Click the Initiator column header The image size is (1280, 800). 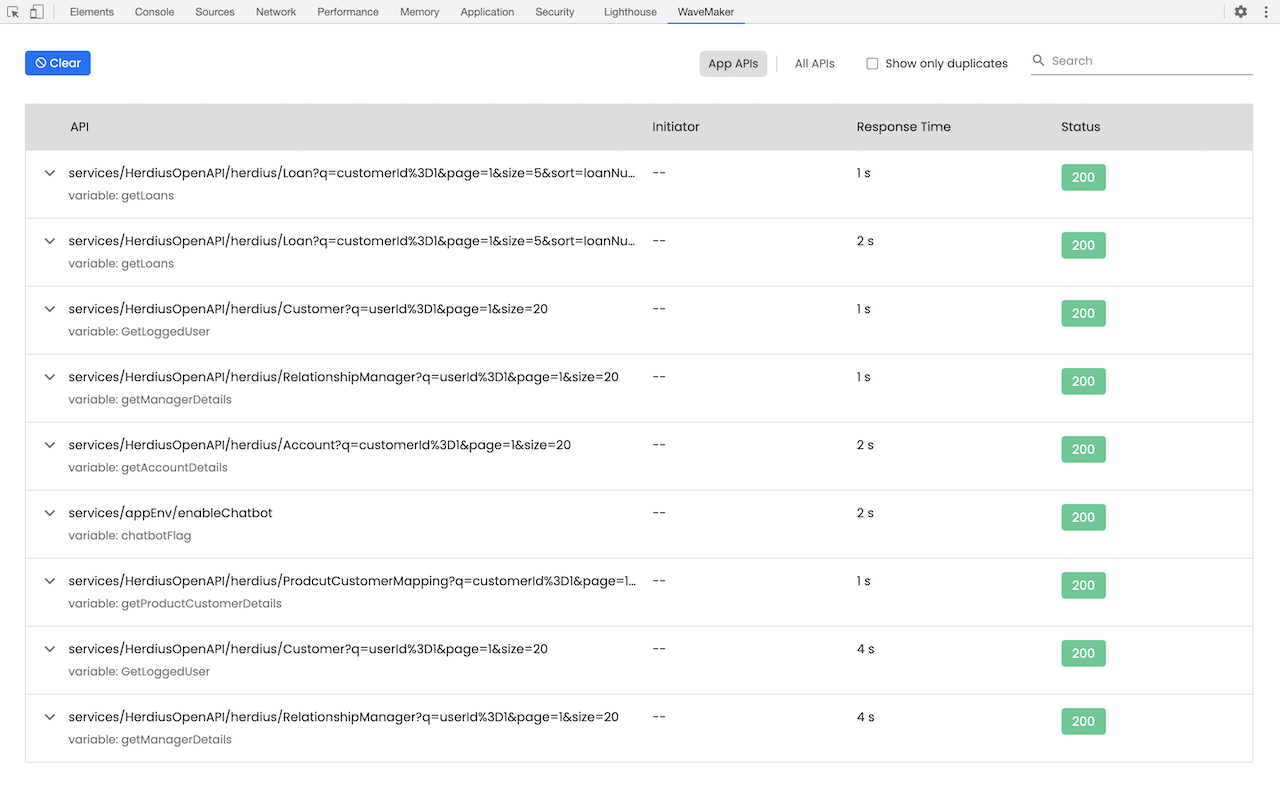676,127
